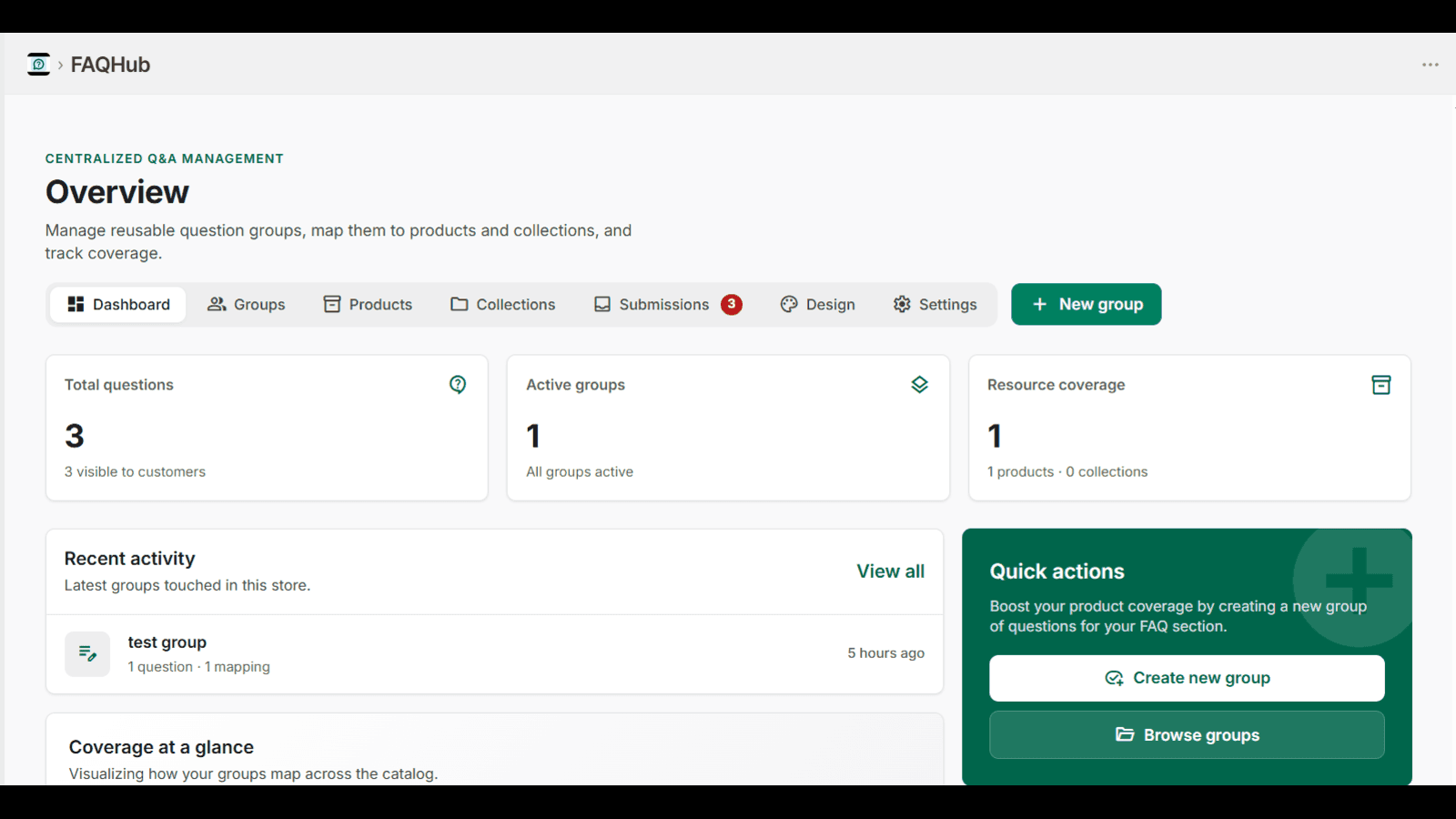The image size is (1456, 819).
Task: Click the test group list-edit icon
Action: pos(87,653)
